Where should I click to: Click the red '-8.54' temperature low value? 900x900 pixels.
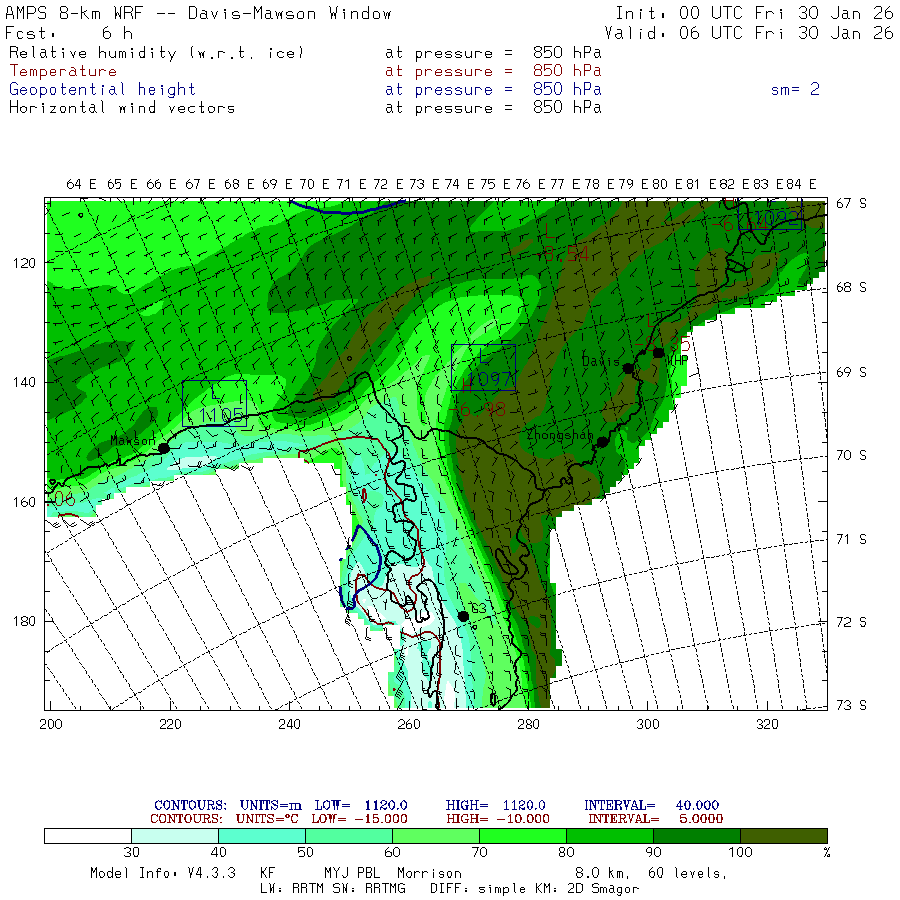pos(564,254)
